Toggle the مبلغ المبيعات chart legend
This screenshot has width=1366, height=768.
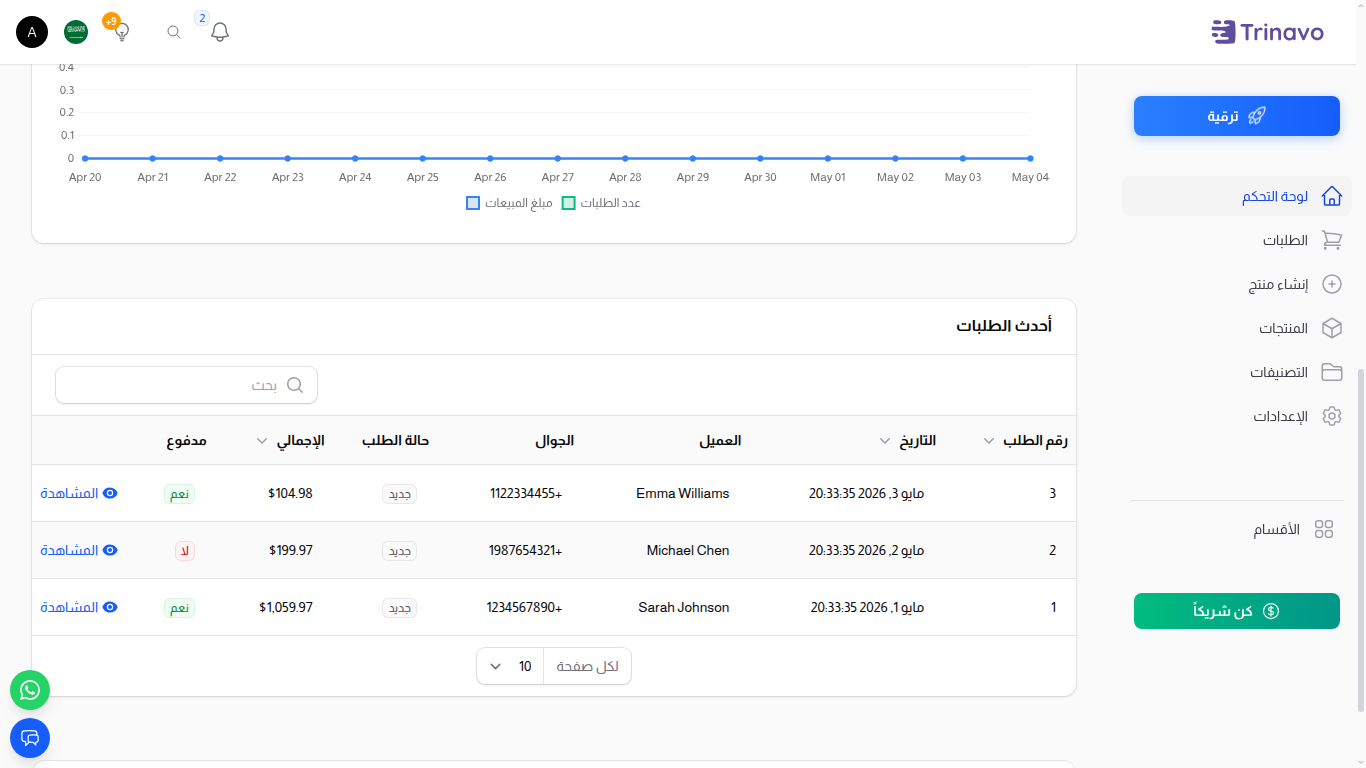pos(509,203)
